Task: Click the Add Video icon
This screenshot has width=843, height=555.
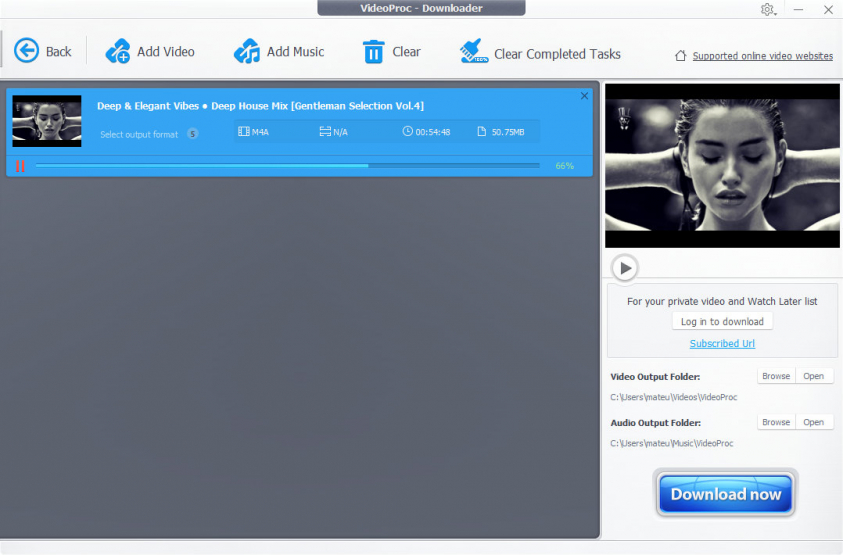Action: 118,51
